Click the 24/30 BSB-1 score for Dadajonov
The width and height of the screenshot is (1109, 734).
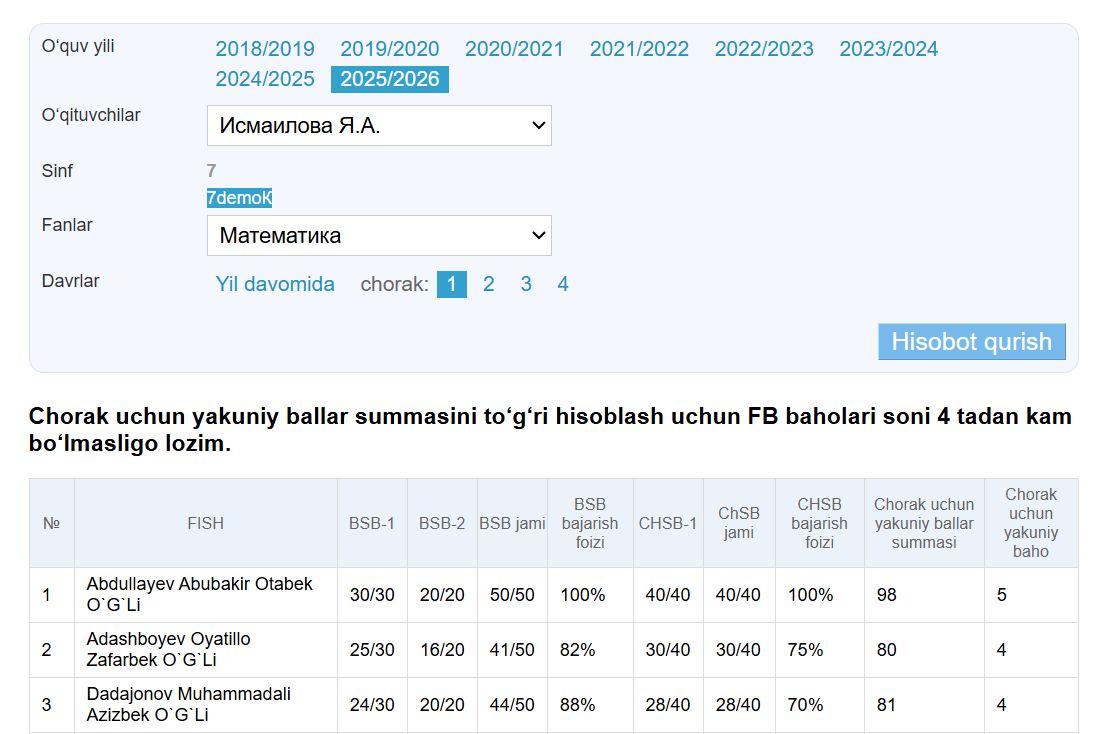tap(372, 705)
